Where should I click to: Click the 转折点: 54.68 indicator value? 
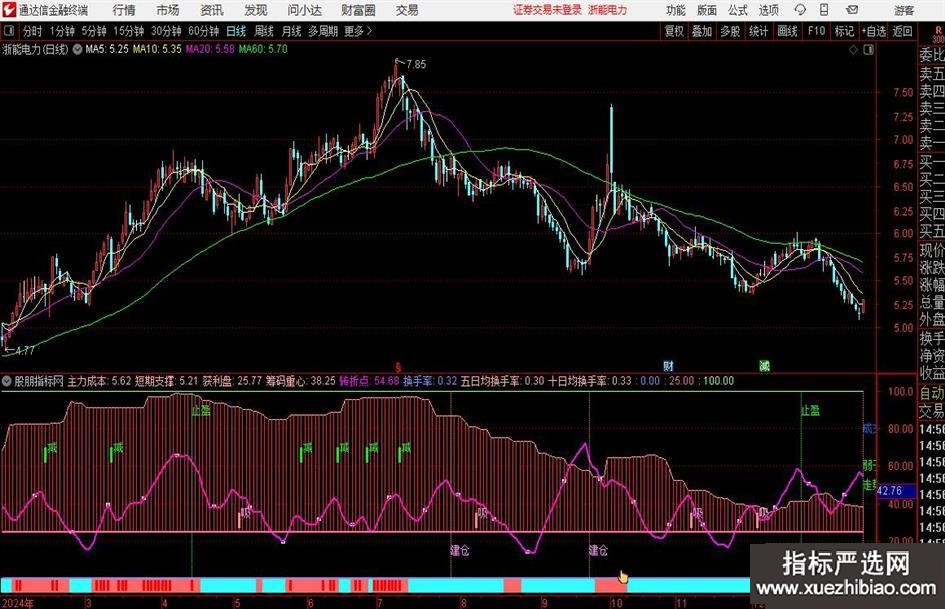(x=369, y=381)
